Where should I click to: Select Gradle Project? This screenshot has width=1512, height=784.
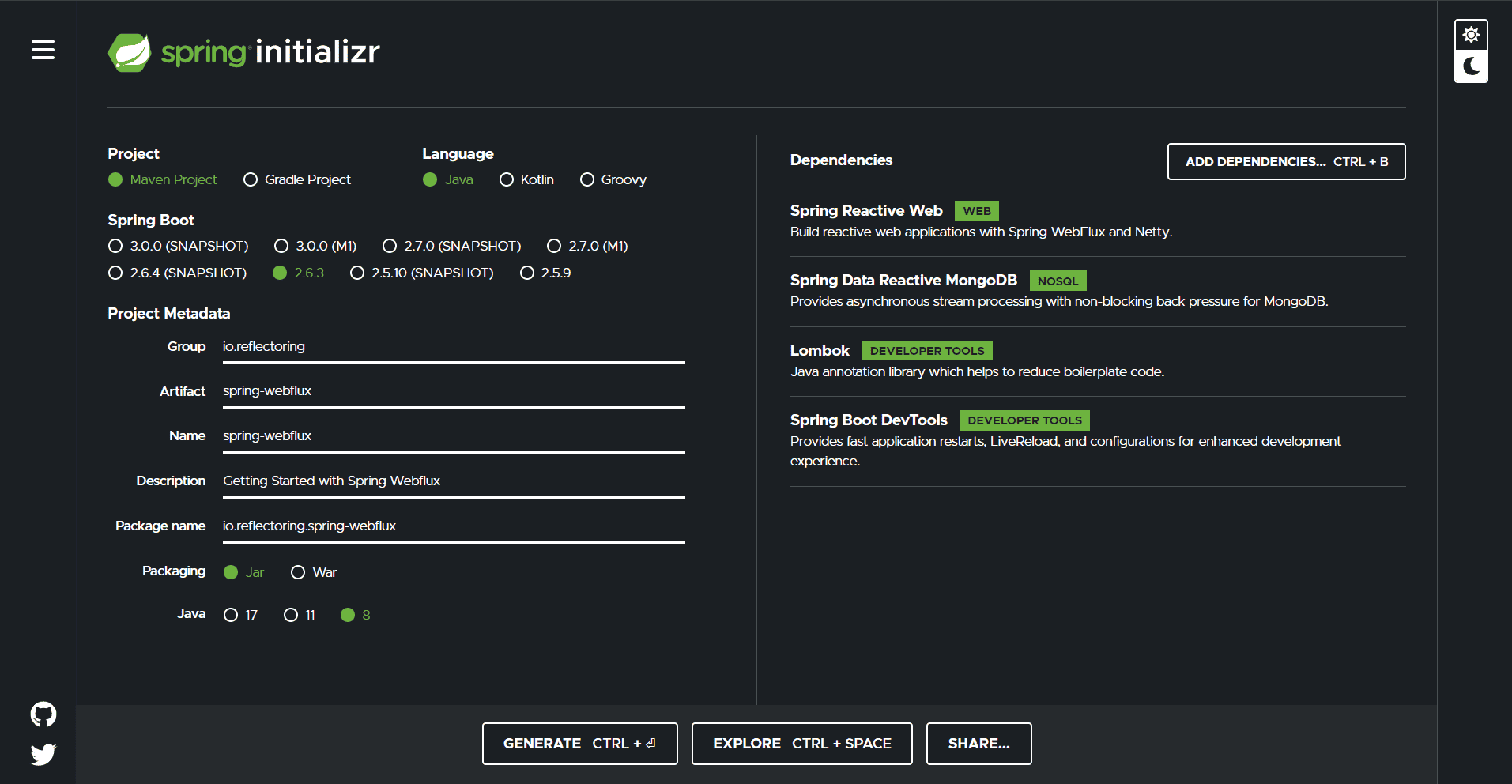(x=251, y=179)
